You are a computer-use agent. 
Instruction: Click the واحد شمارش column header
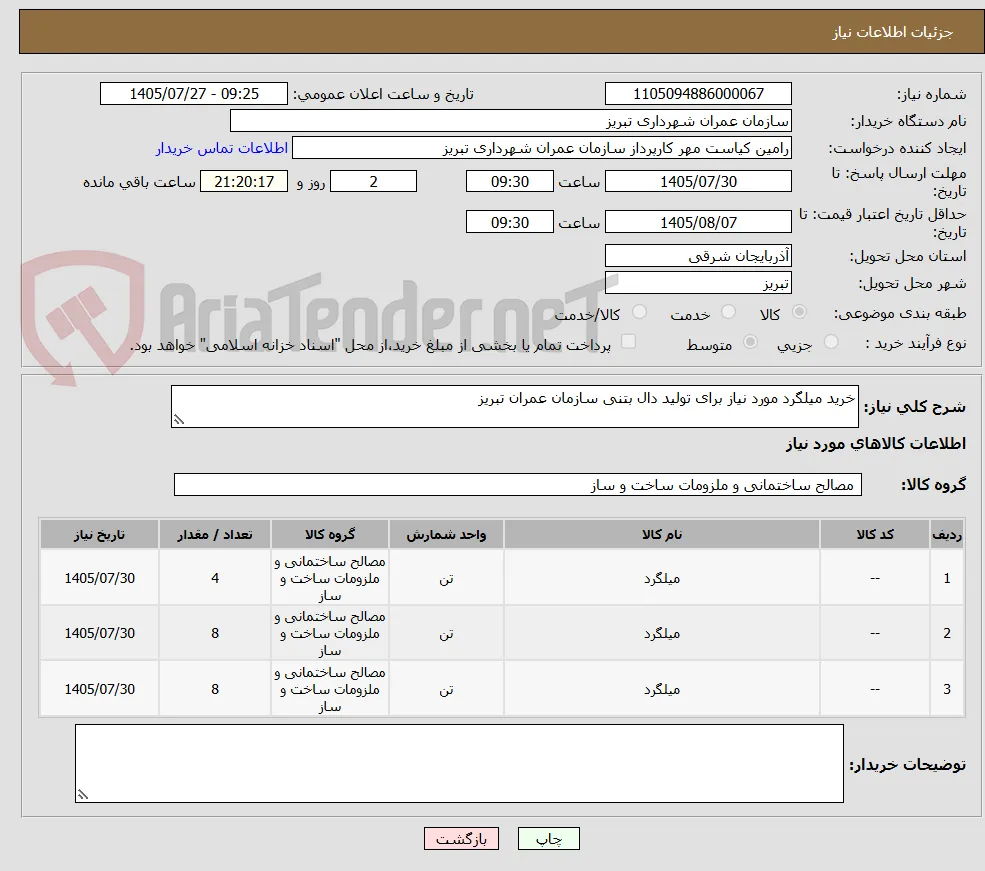point(446,534)
